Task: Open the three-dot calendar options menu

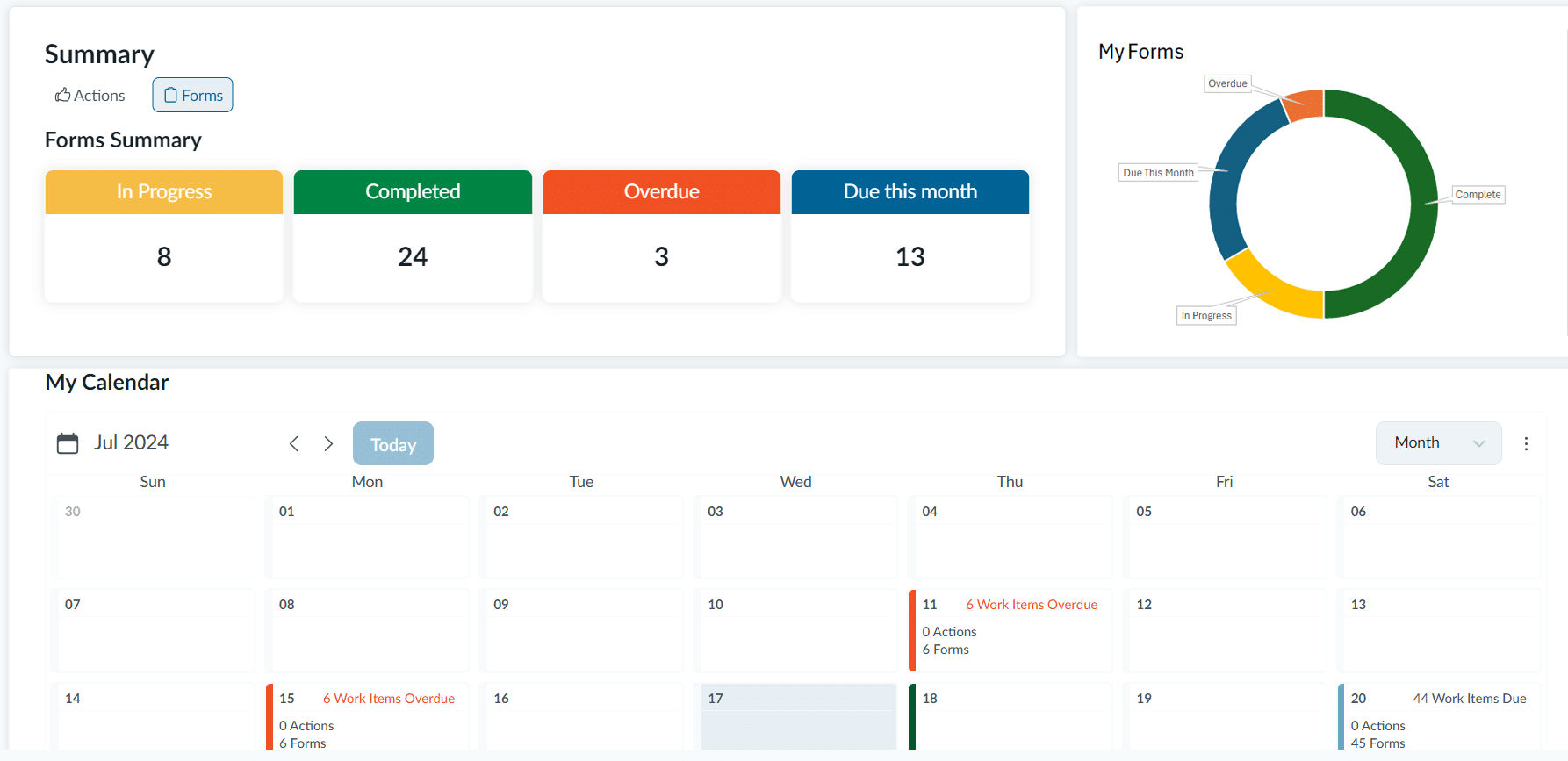Action: pyautogui.click(x=1526, y=444)
